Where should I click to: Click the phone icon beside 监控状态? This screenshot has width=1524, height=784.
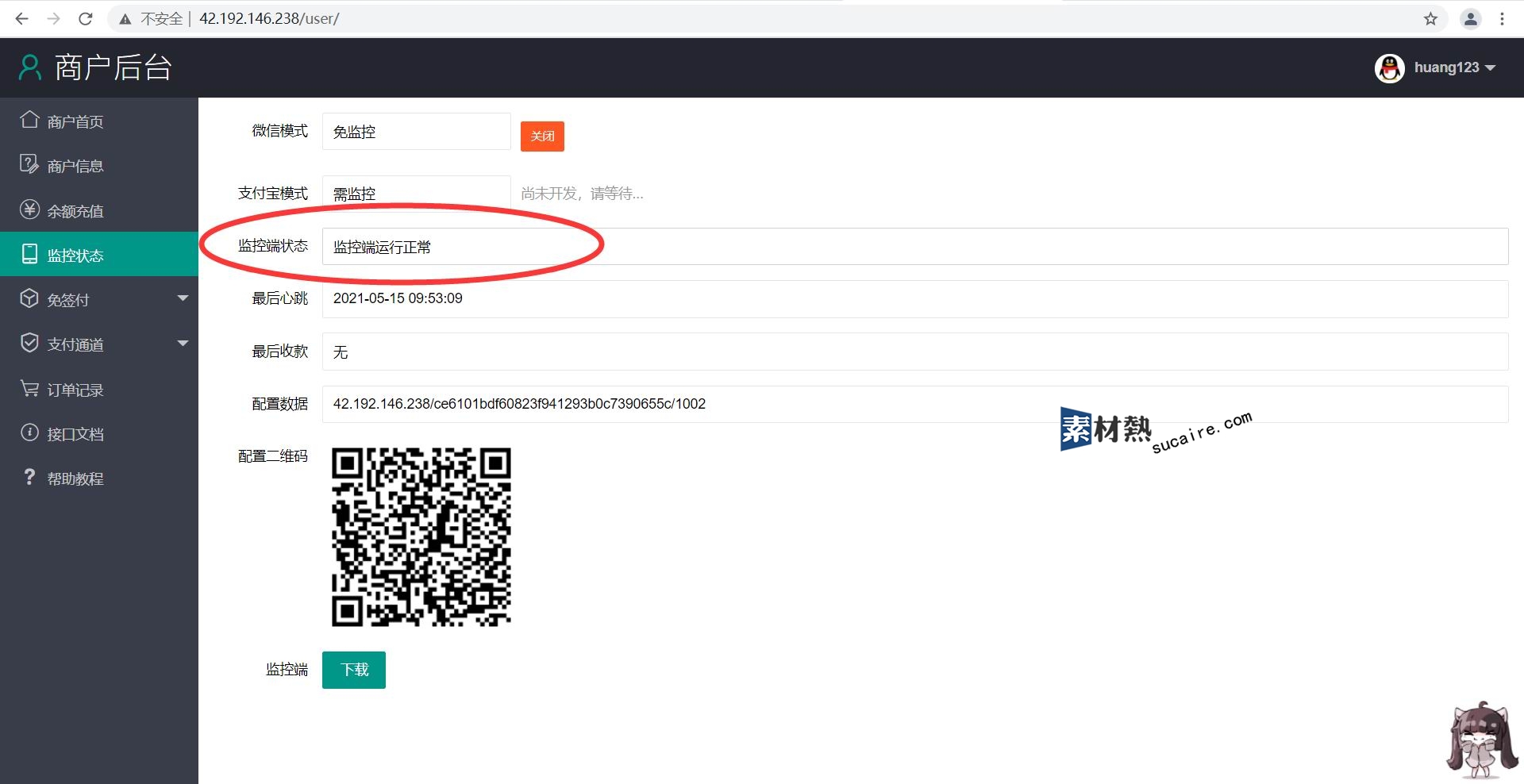tap(29, 254)
